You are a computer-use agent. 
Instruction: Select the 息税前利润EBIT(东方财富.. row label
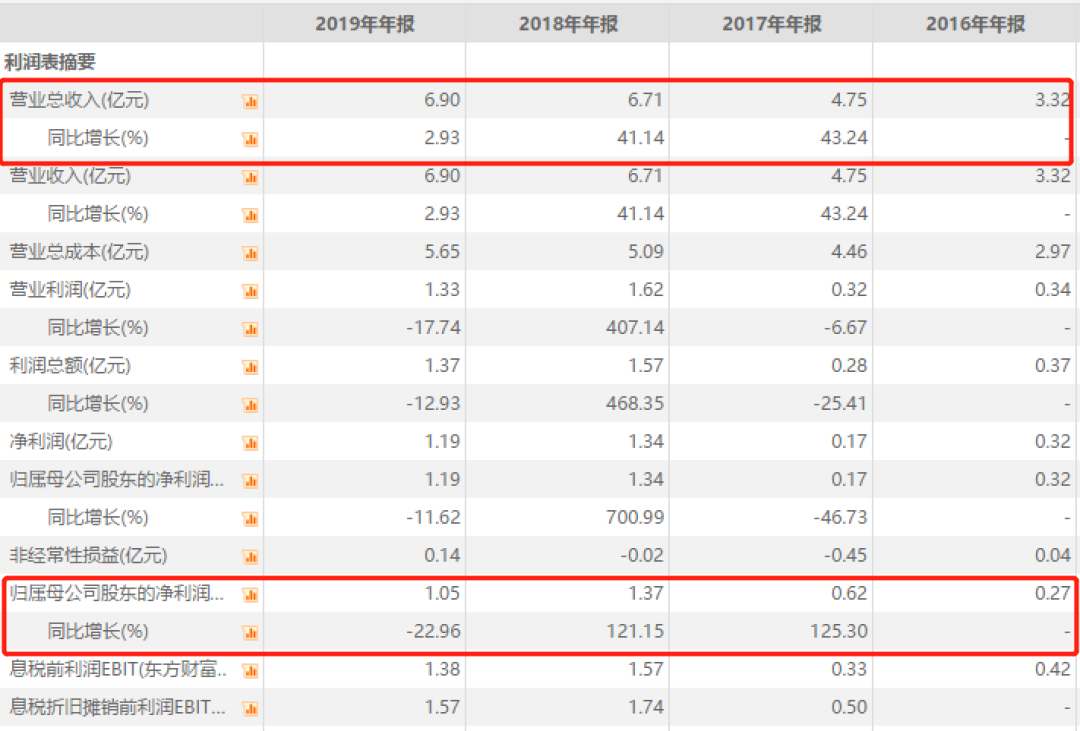tap(118, 668)
